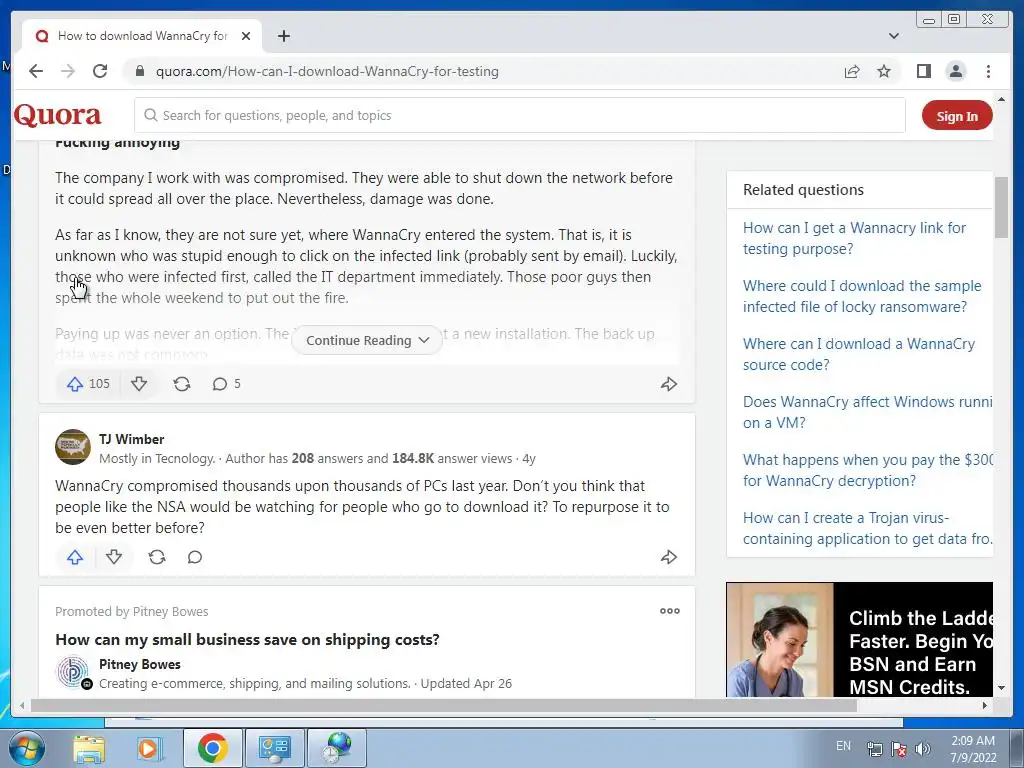Image resolution: width=1024 pixels, height=768 pixels.
Task: Open related question about locky ransomware sample
Action: point(862,296)
